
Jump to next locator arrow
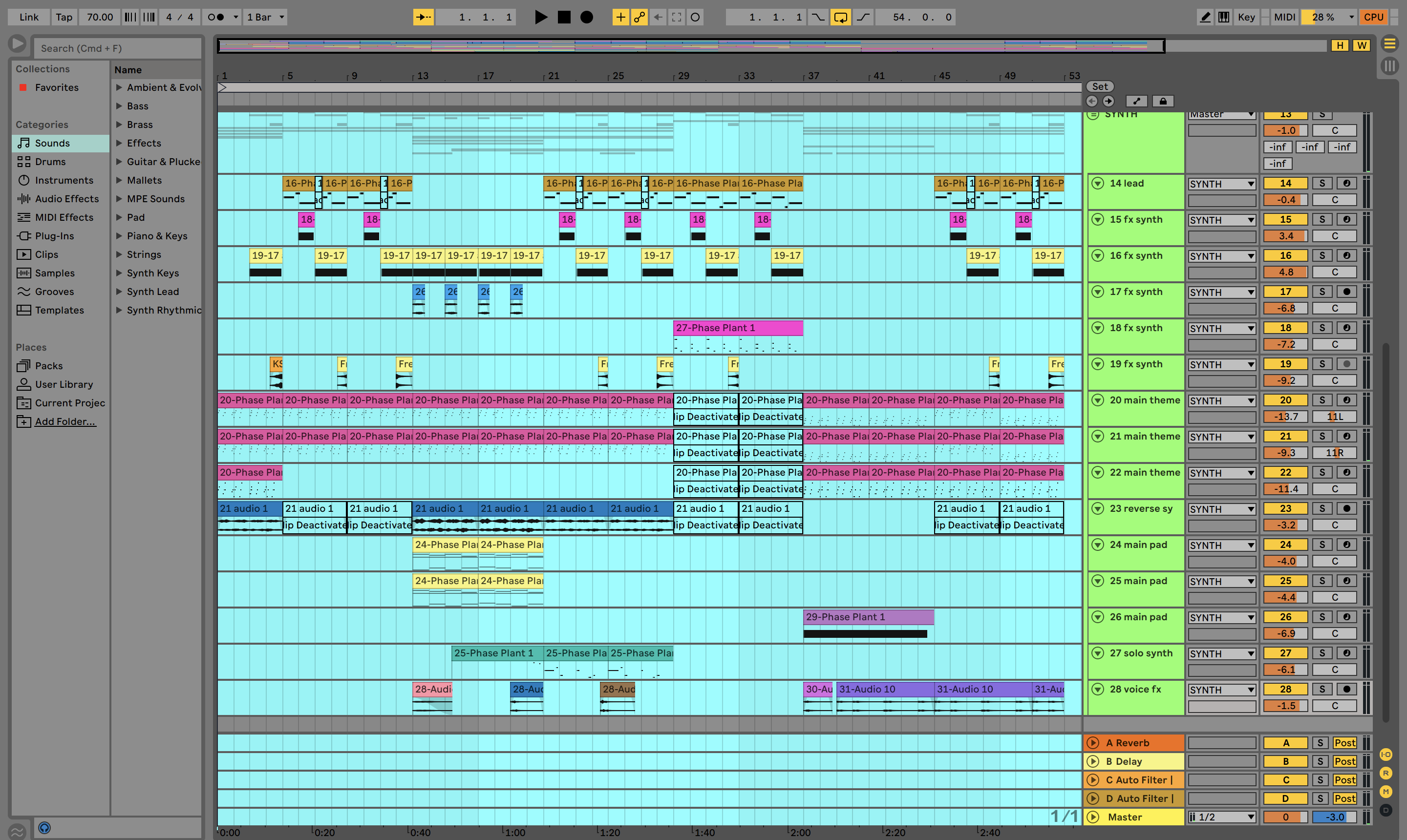1108,101
